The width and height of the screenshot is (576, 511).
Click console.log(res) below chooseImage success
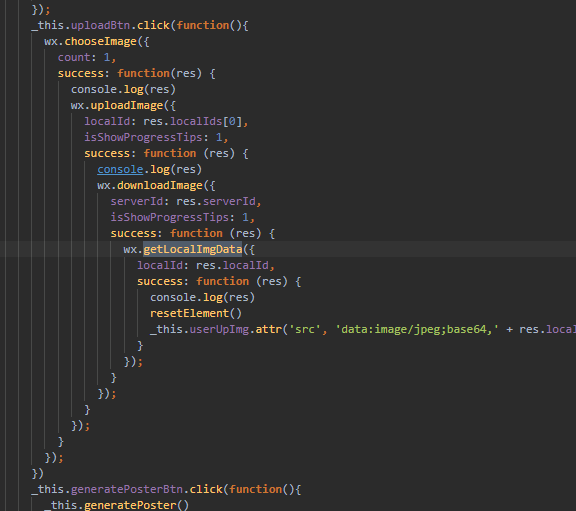123,89
